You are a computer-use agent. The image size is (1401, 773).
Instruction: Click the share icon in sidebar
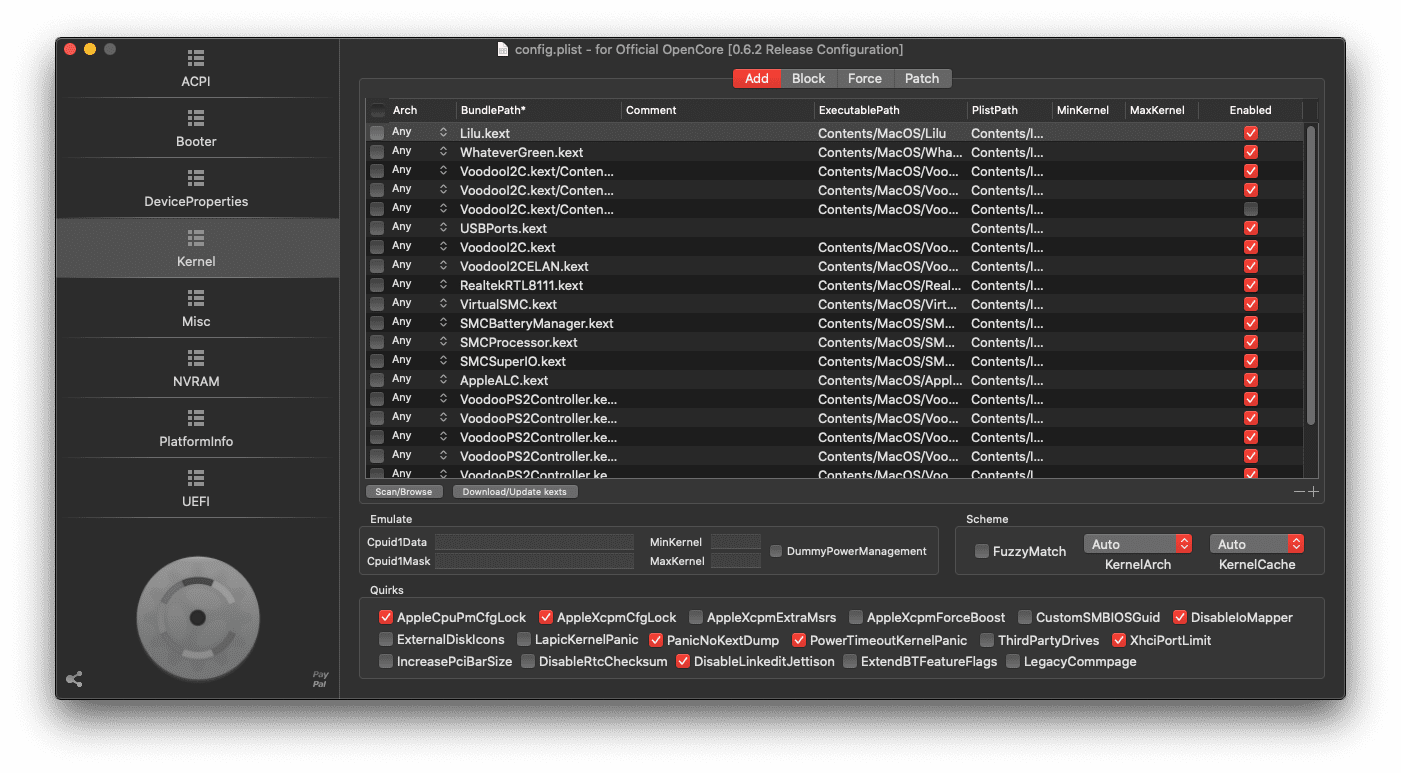coord(74,679)
